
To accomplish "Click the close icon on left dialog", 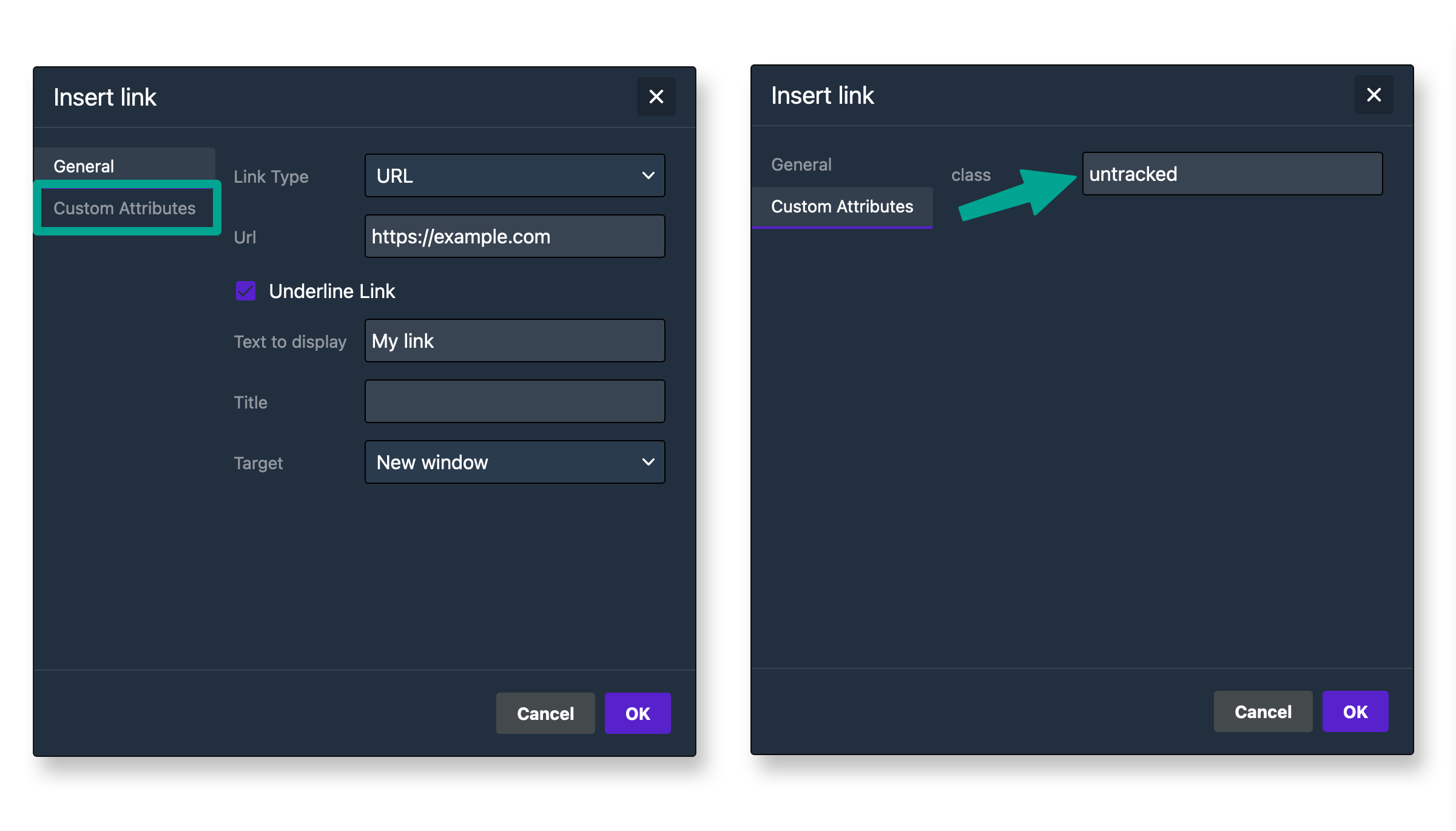I will [x=656, y=96].
